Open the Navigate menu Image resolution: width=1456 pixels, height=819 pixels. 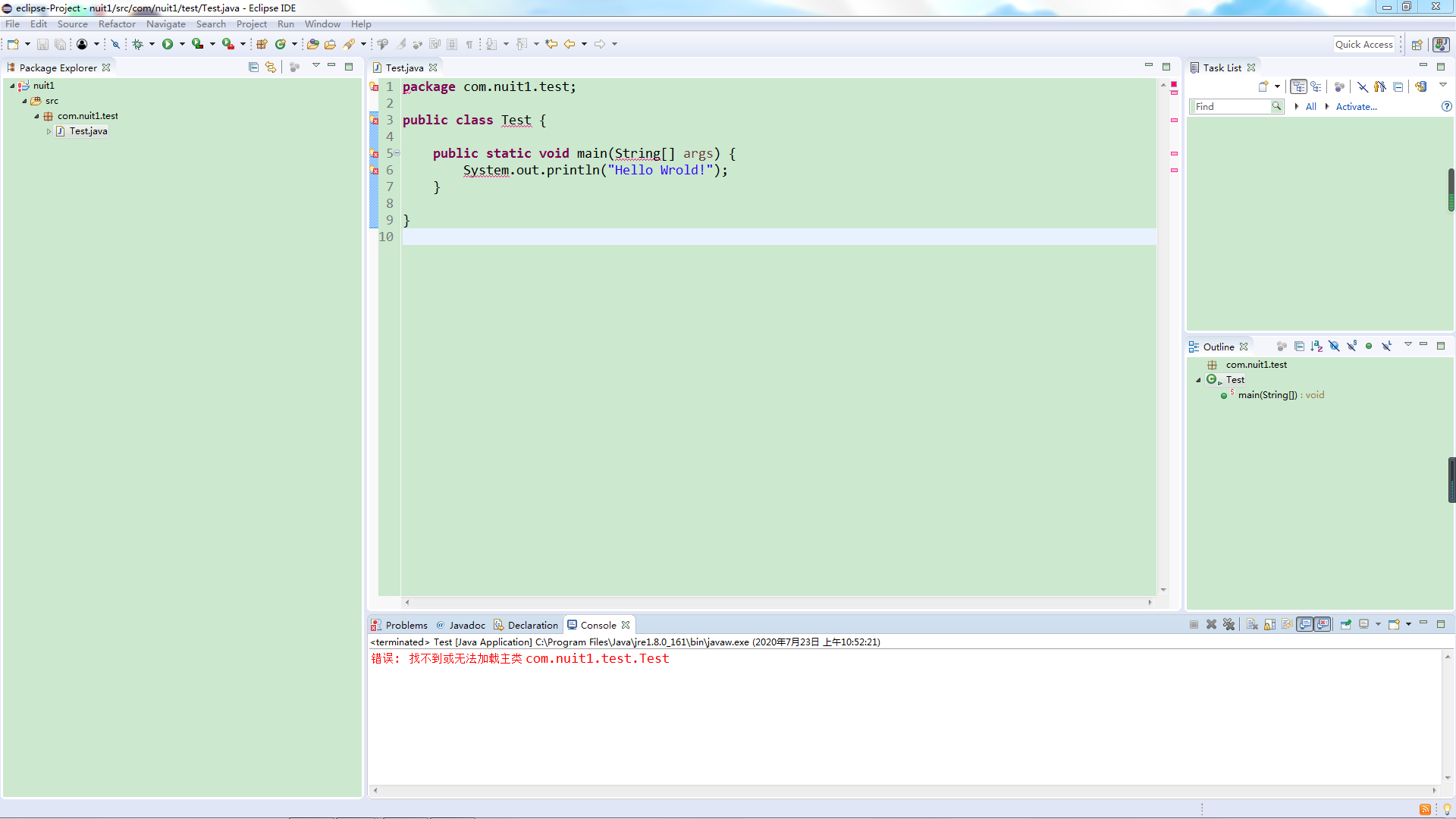pyautogui.click(x=165, y=24)
